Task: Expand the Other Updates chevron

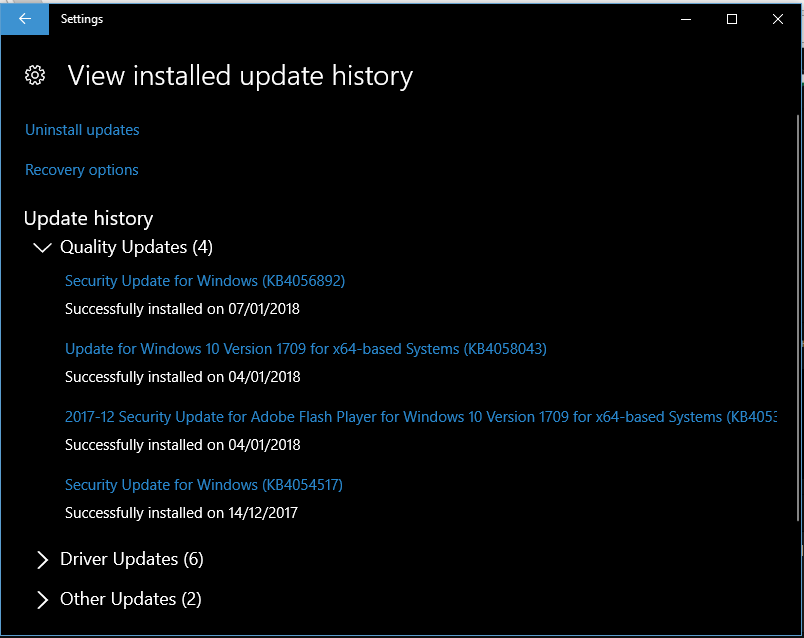Action: click(x=42, y=599)
